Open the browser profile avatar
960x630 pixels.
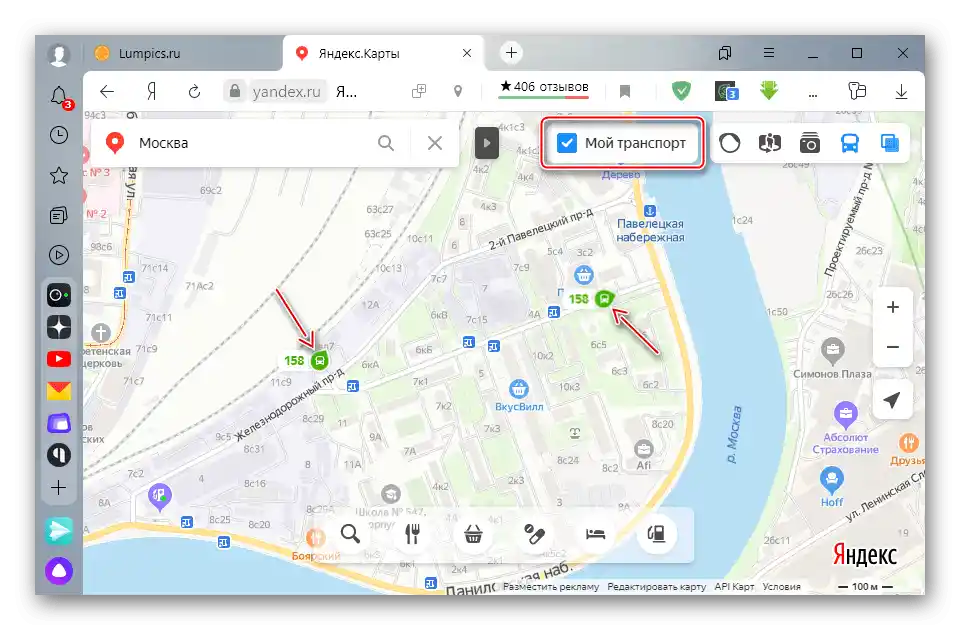(x=59, y=54)
